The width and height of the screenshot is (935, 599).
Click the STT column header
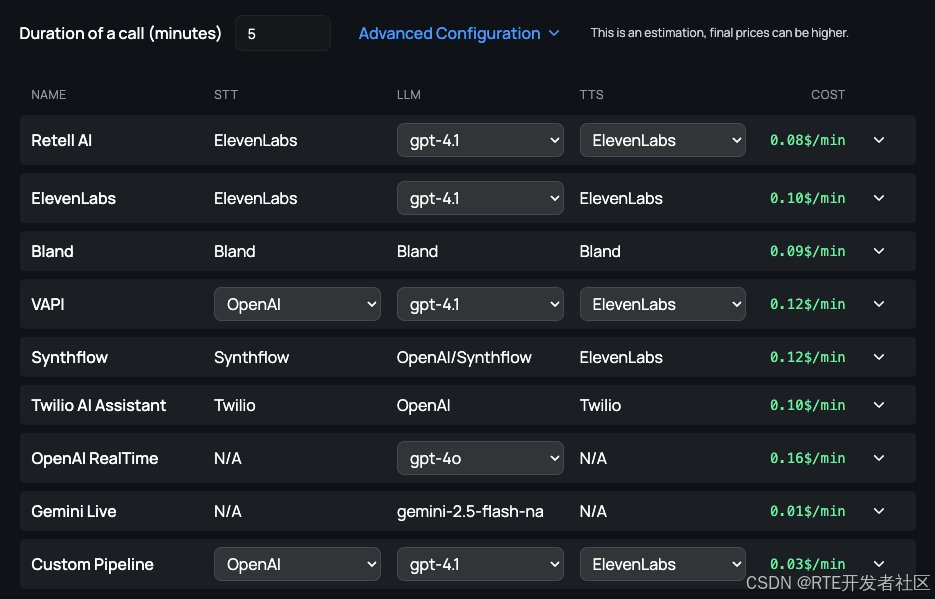226,95
